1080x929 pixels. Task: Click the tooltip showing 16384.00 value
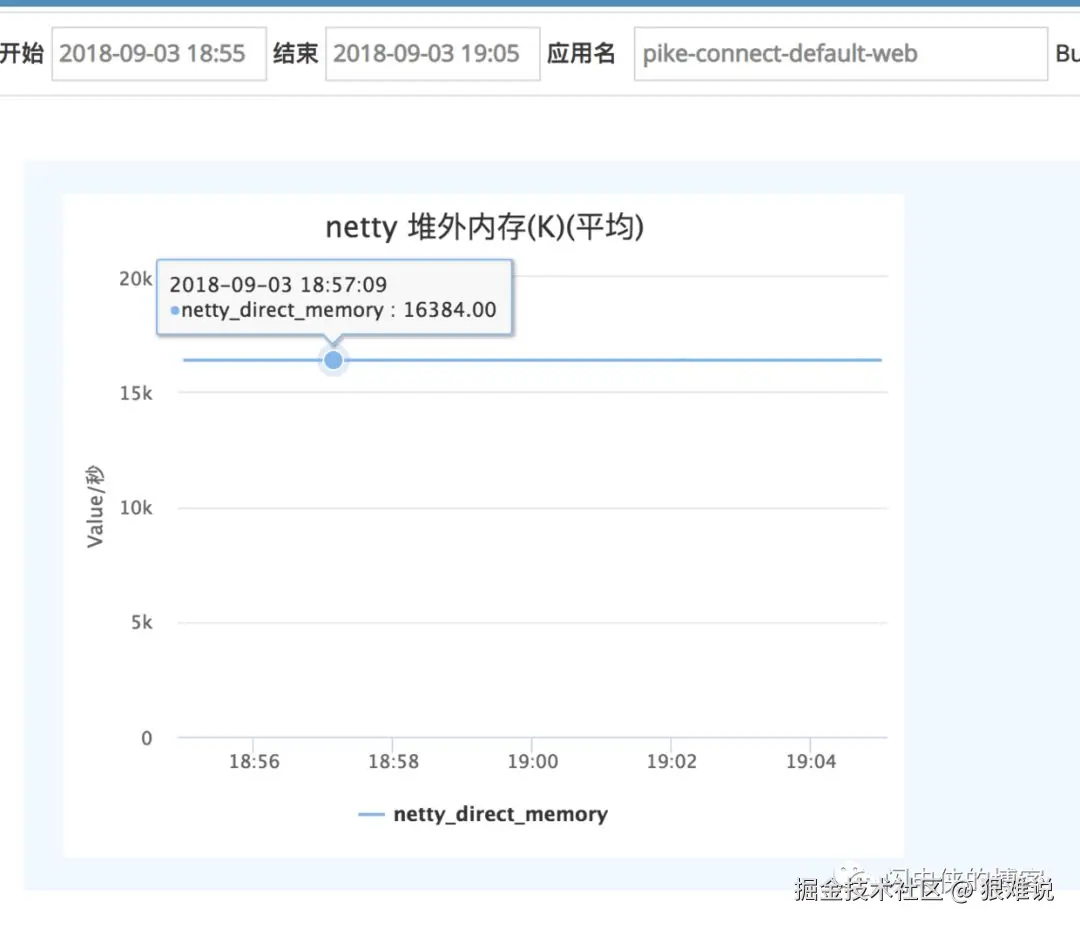click(337, 296)
